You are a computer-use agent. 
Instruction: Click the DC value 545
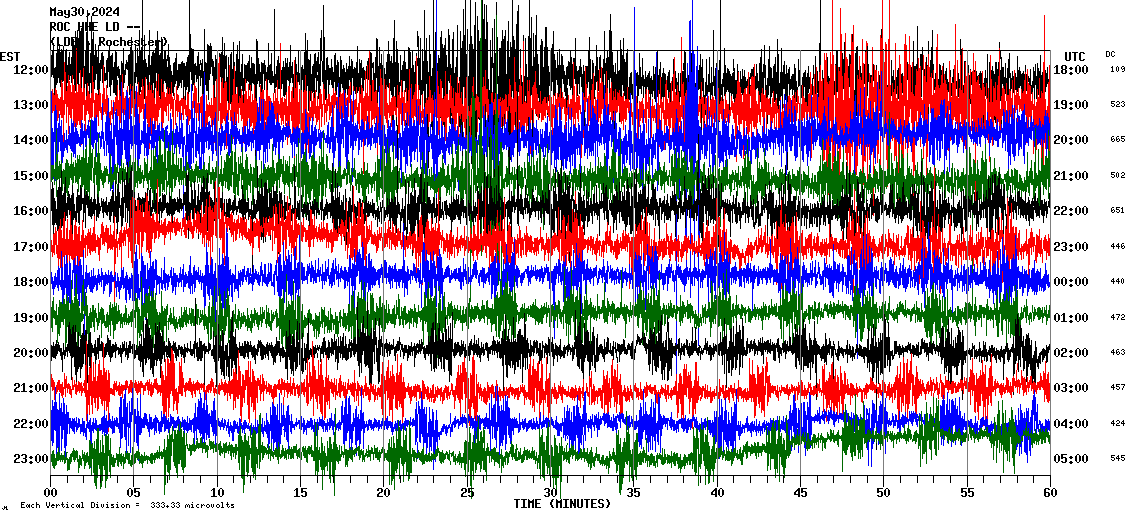1117,459
